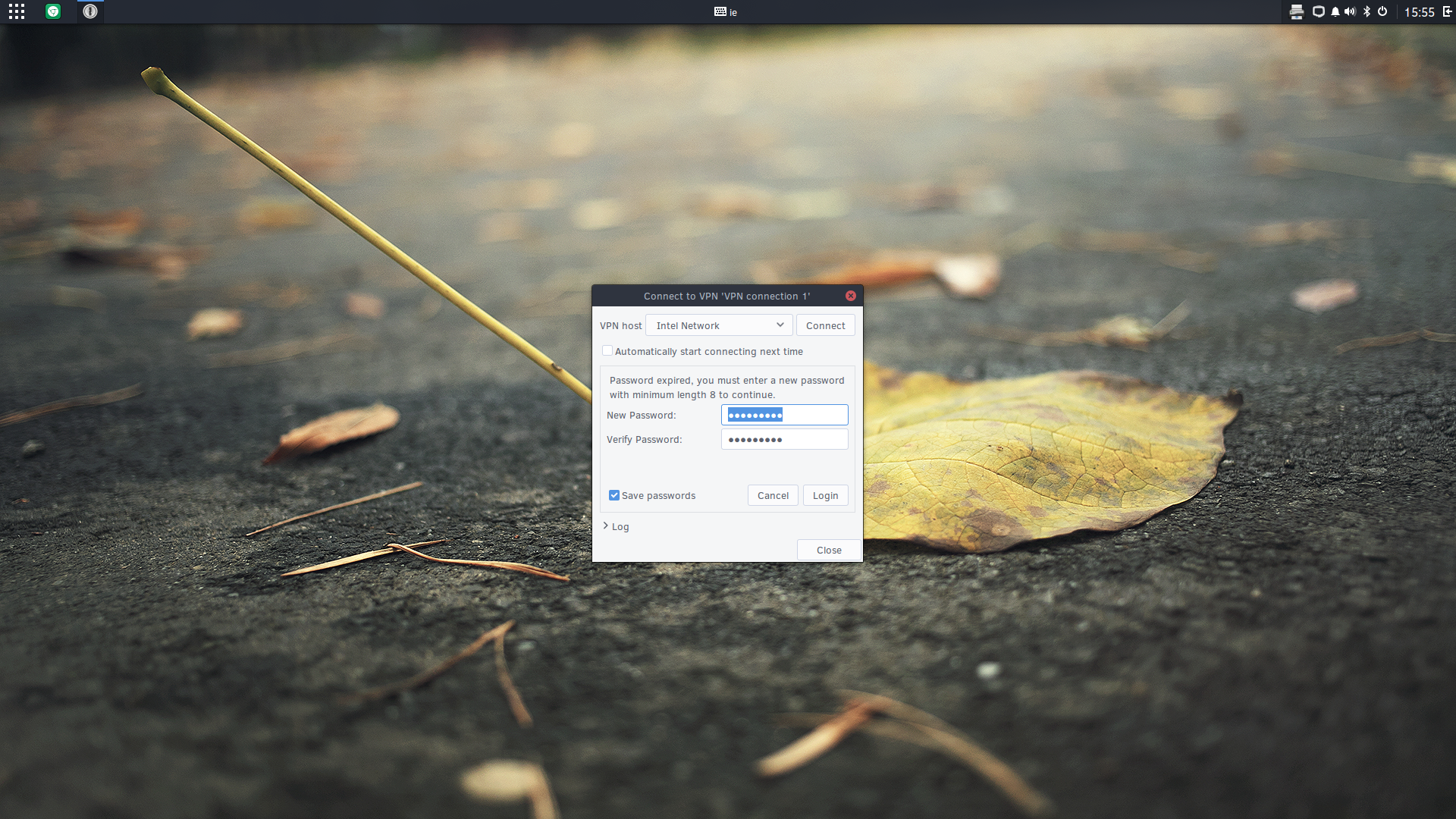Uncheck the Save passwords checkbox
Viewport: 1456px width, 819px height.
614,495
